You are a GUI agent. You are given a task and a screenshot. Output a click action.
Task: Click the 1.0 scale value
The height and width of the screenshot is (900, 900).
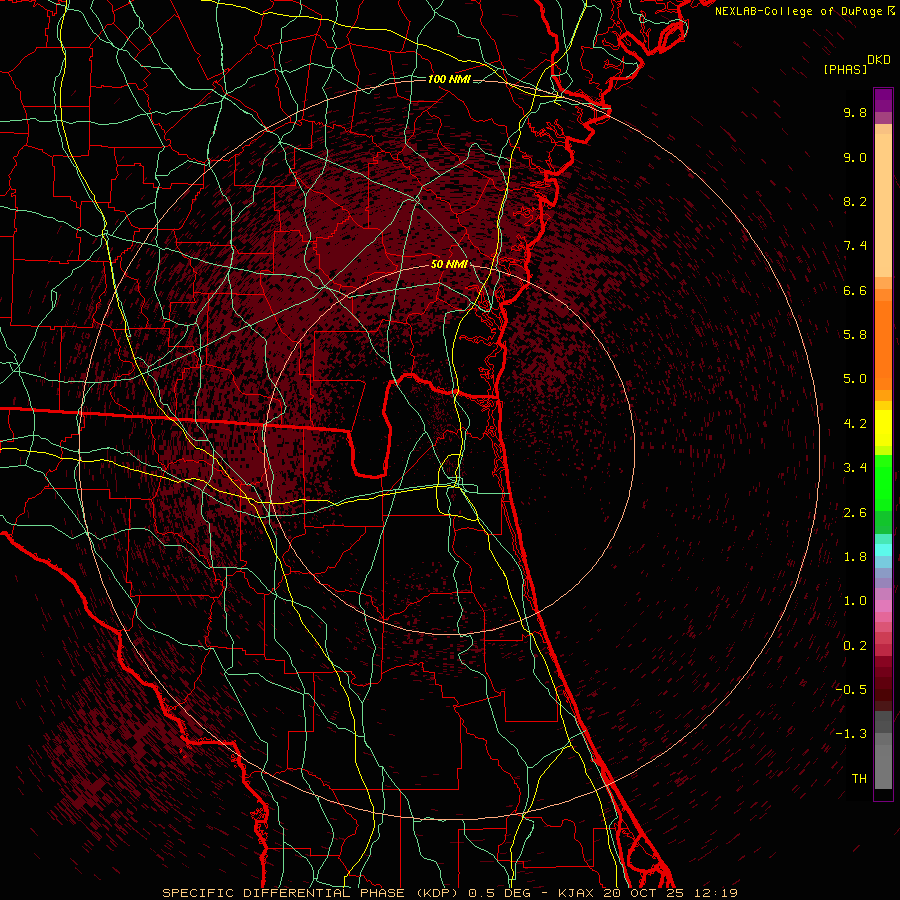click(x=855, y=601)
